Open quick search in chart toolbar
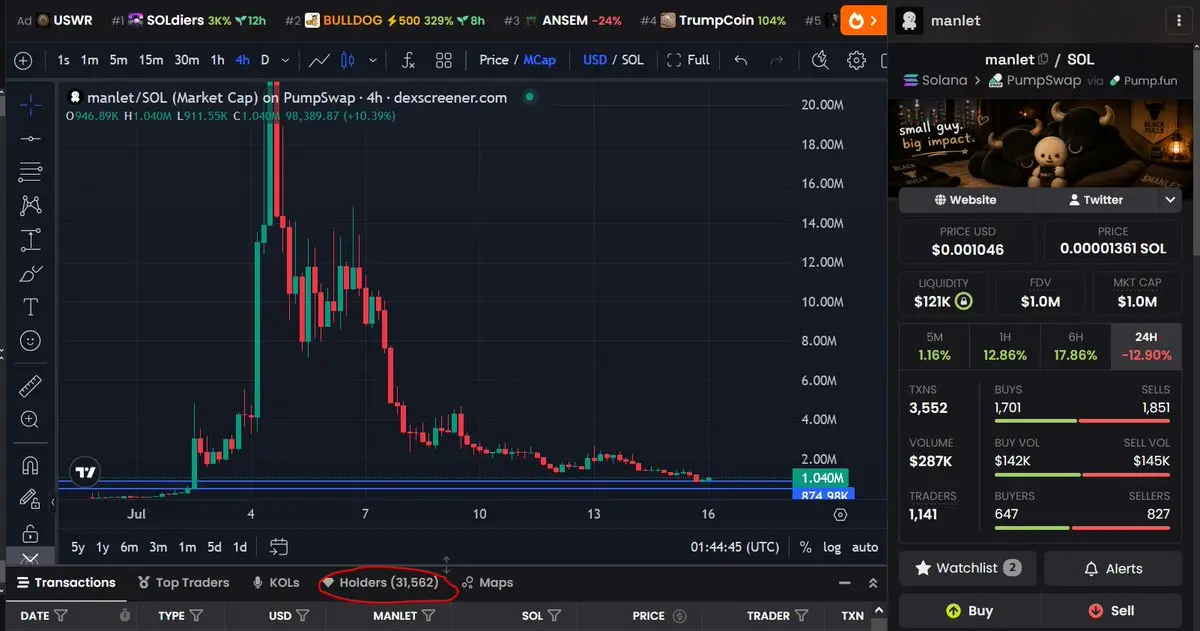The image size is (1200, 631). (820, 60)
